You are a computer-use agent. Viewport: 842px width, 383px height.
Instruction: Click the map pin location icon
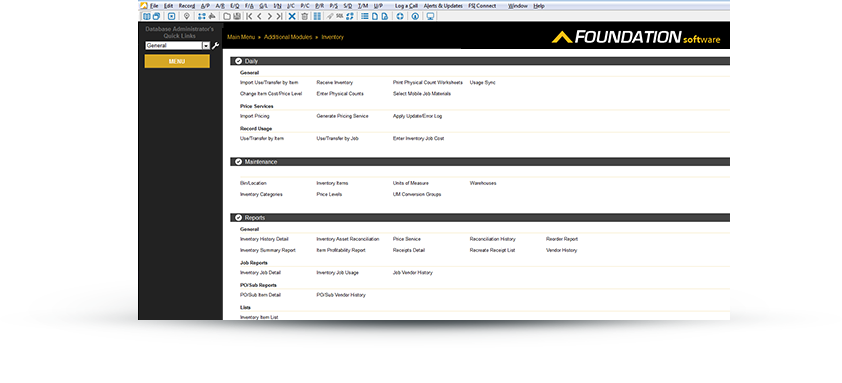[187, 16]
